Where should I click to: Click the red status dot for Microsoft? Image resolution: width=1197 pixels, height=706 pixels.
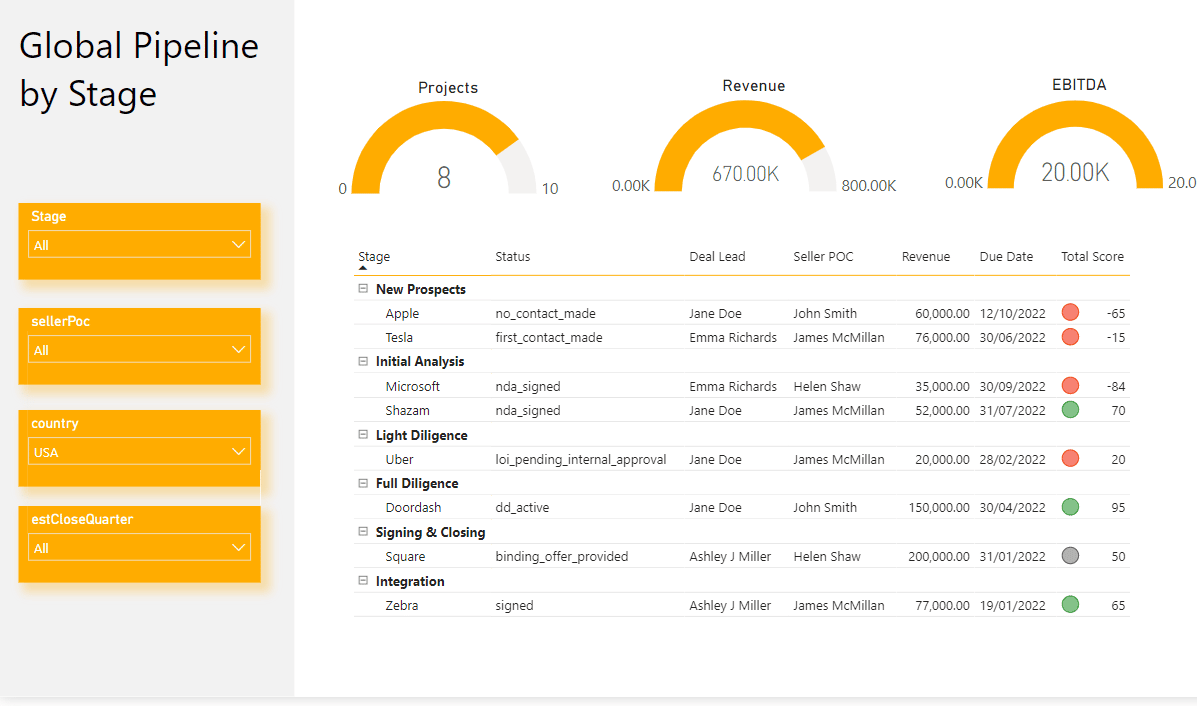1070,386
